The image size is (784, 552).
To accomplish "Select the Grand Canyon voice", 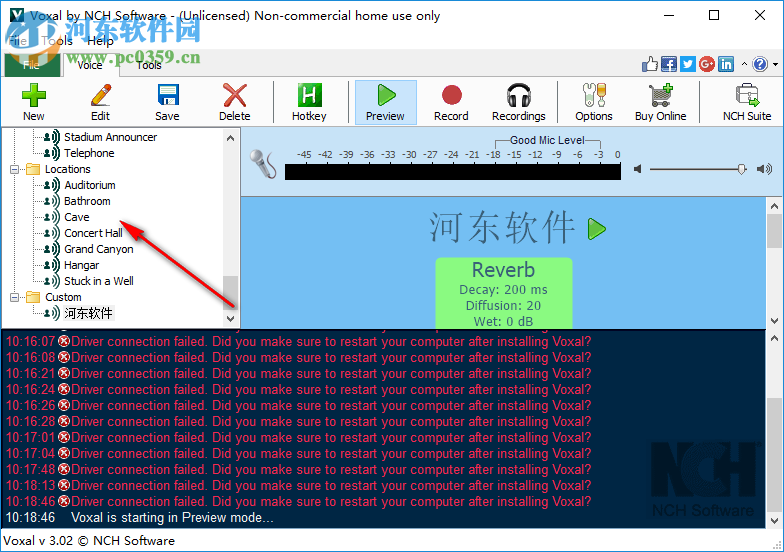I will click(x=99, y=249).
